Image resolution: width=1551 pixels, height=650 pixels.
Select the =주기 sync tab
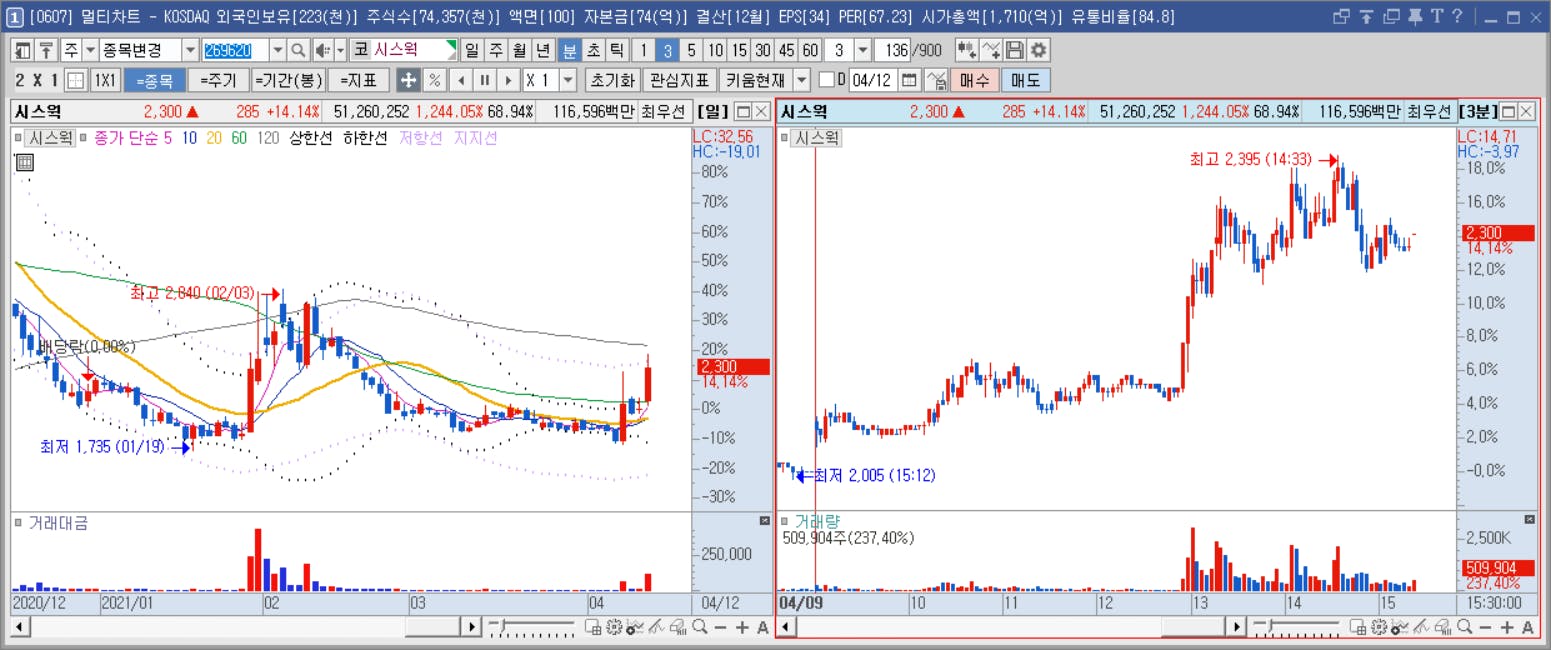tap(218, 80)
